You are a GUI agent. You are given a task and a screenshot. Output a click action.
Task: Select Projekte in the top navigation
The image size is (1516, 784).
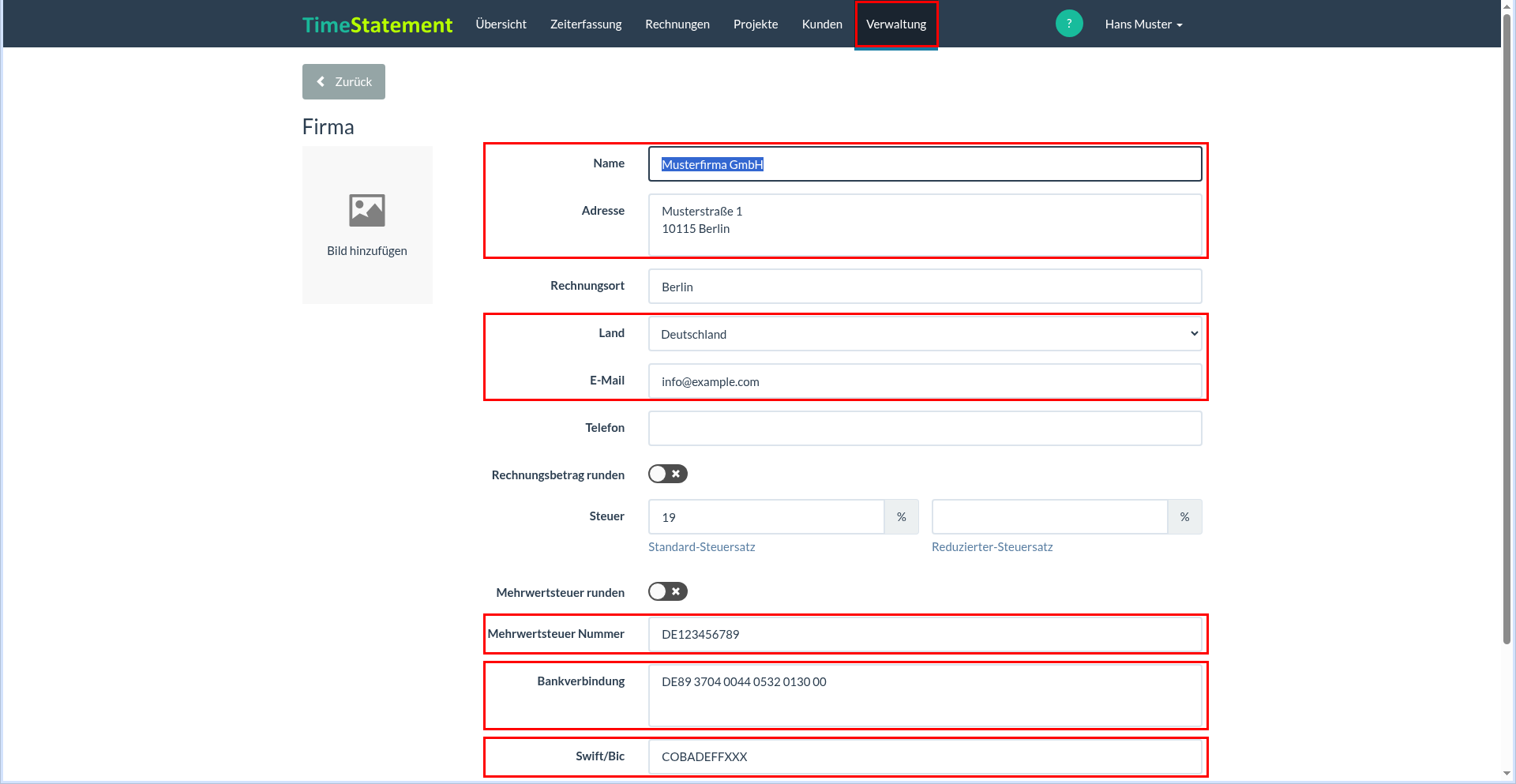pyautogui.click(x=756, y=24)
